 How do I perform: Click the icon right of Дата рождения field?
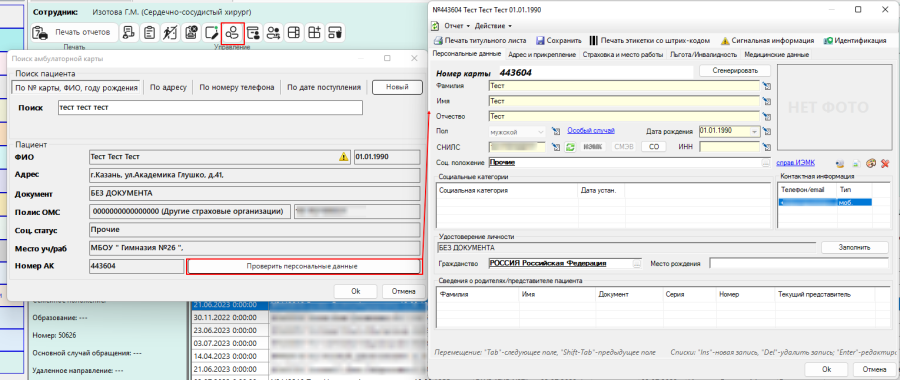pos(766,131)
